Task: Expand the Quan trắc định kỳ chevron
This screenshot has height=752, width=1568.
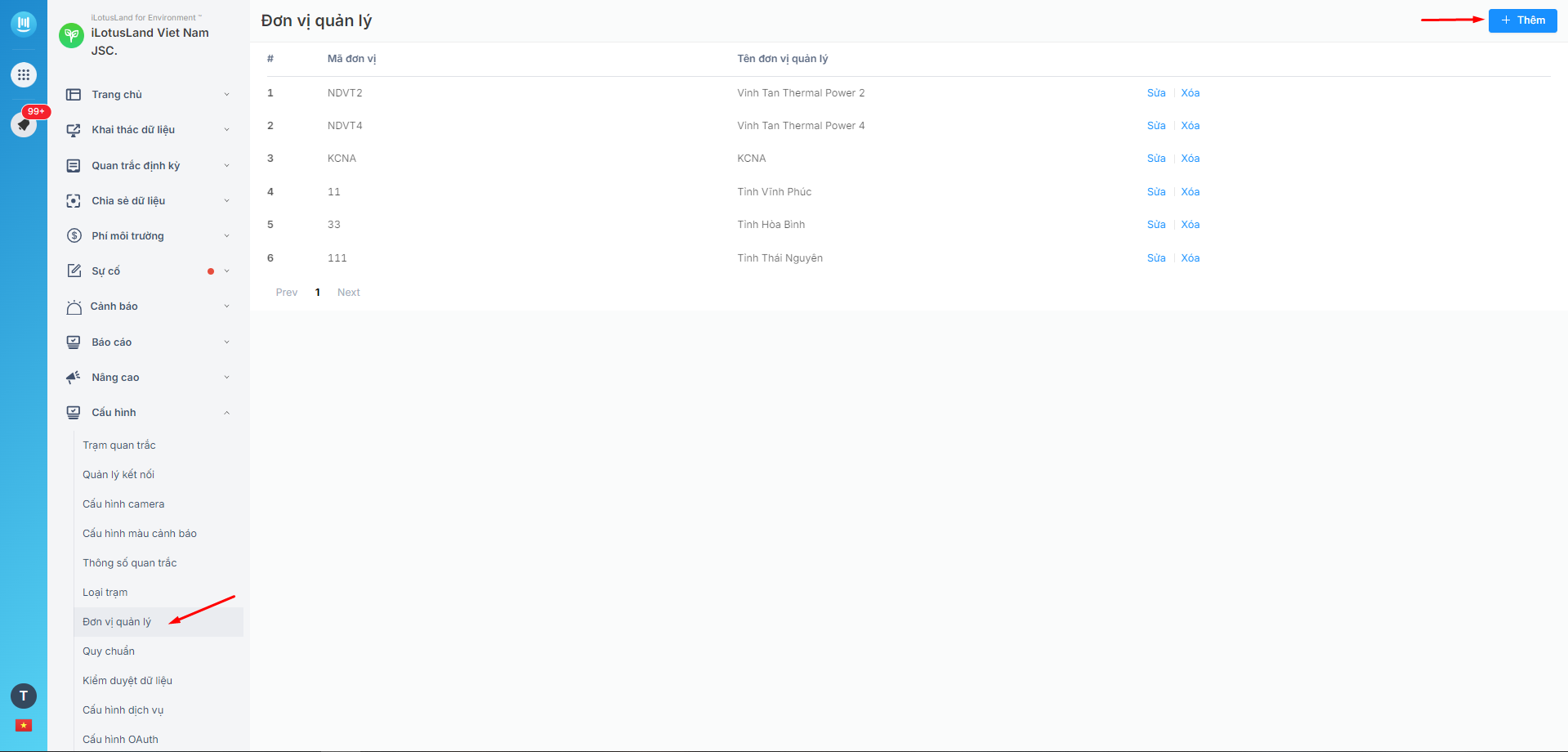Action: pos(226,166)
